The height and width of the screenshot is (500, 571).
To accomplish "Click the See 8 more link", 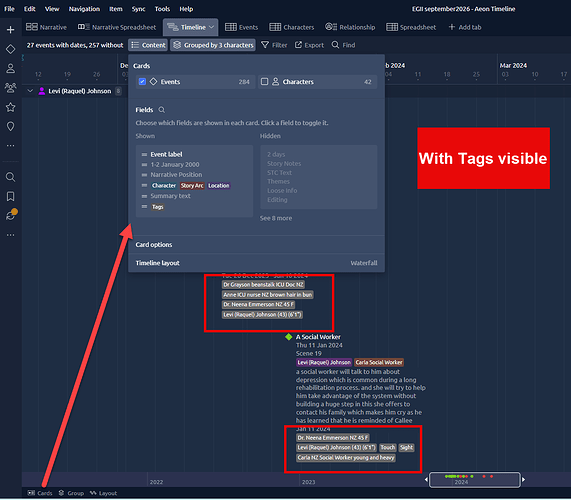I will point(276,218).
